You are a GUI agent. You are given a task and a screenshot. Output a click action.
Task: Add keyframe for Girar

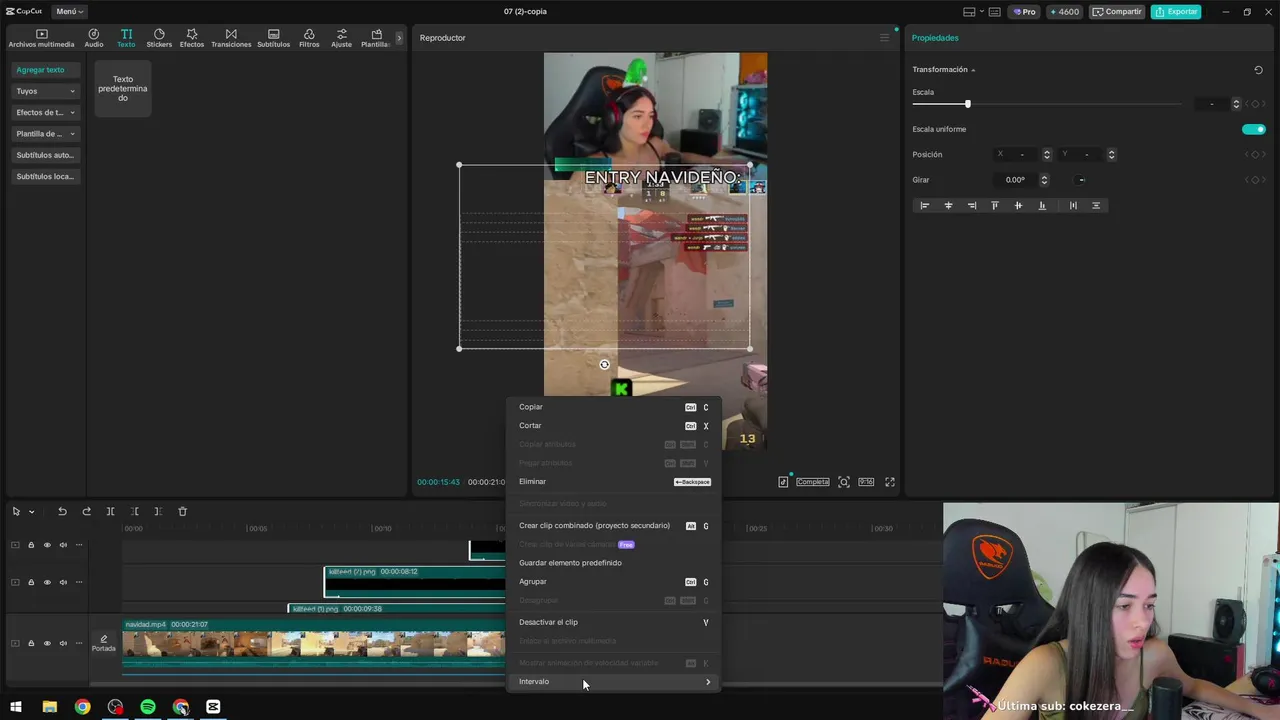(x=1255, y=180)
